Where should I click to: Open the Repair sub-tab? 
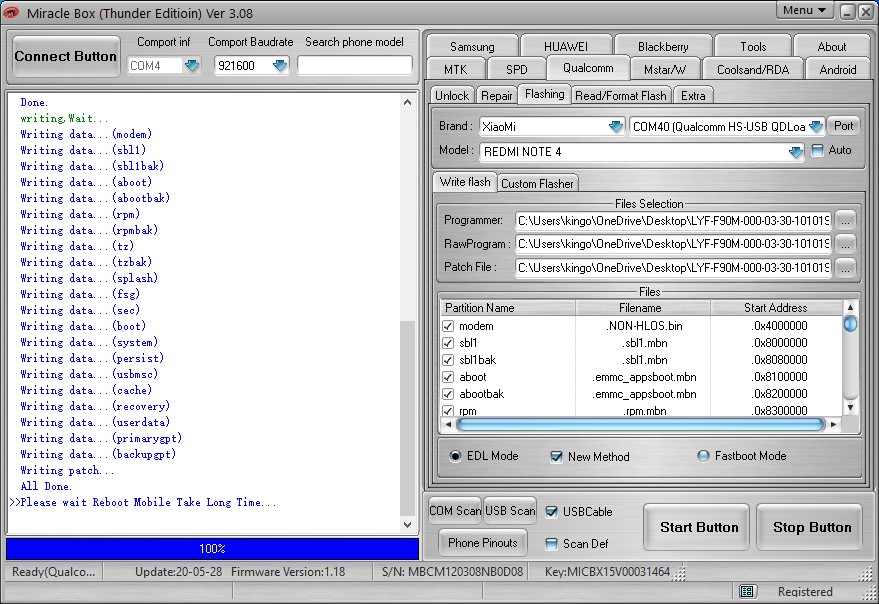496,96
